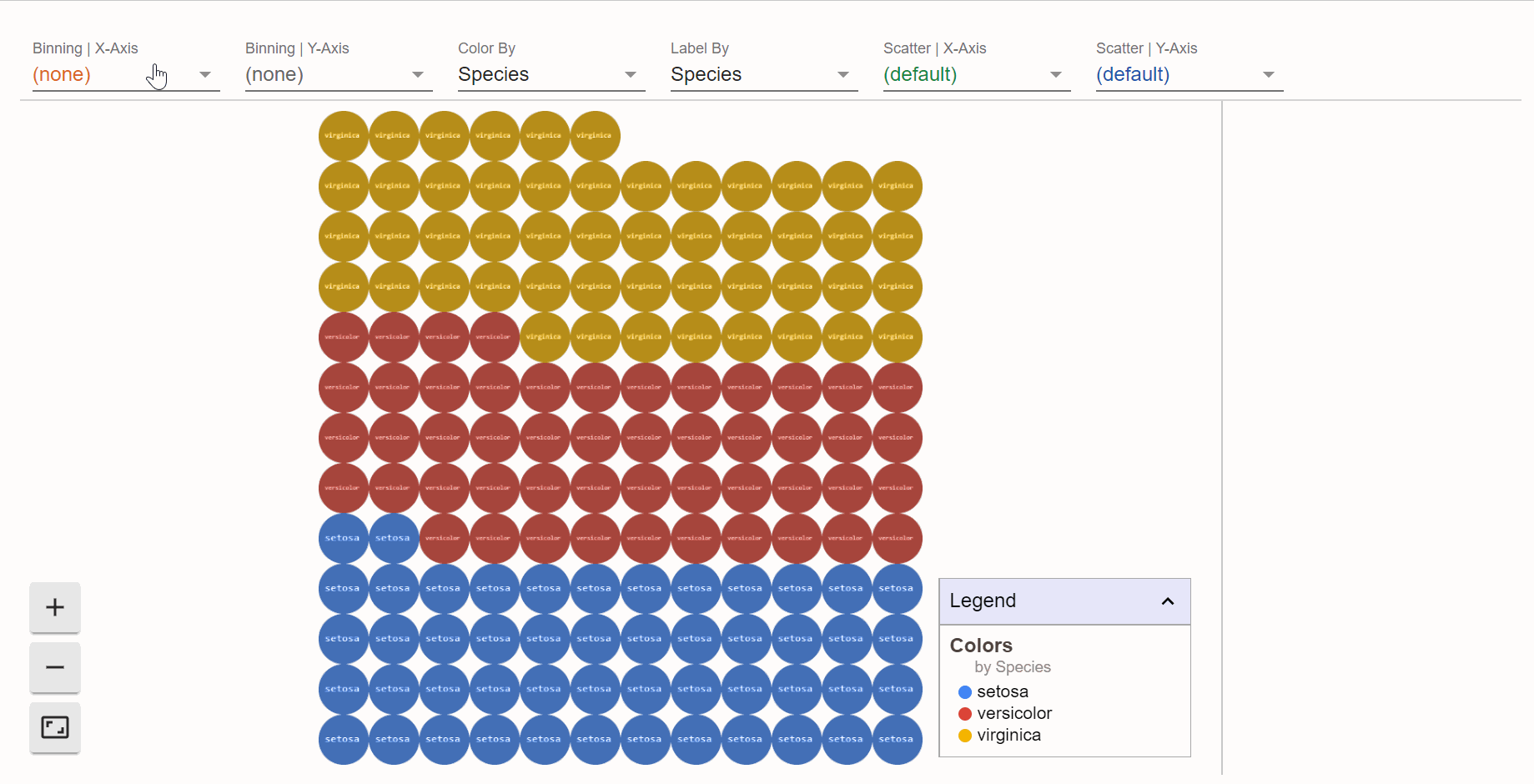Viewport: 1534px width, 784px height.
Task: Open the Binning X-Axis dropdown
Action: pyautogui.click(x=126, y=74)
